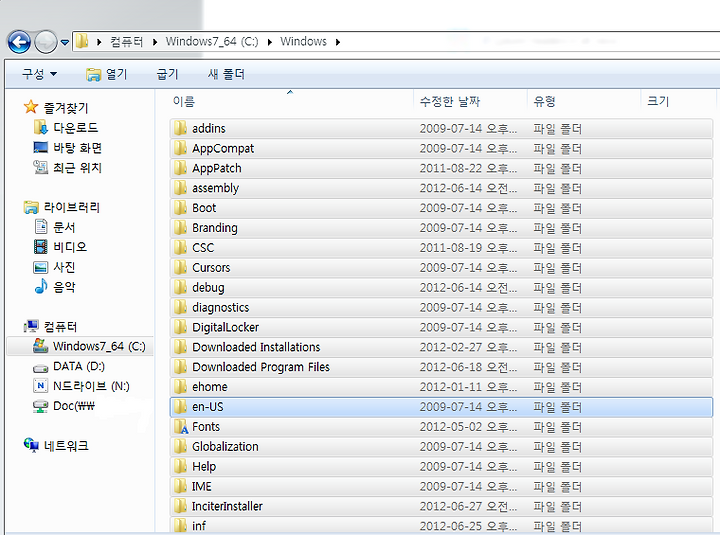Click the addins folder icon
The width and height of the screenshot is (720, 535).
coord(180,128)
